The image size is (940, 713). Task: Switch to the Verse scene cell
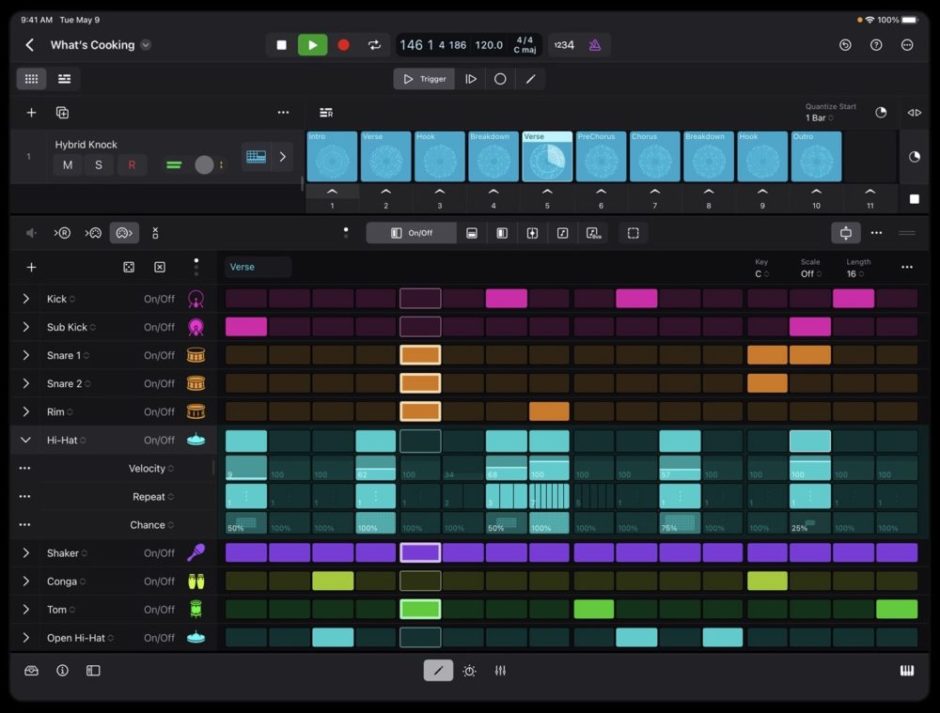pyautogui.click(x=385, y=156)
